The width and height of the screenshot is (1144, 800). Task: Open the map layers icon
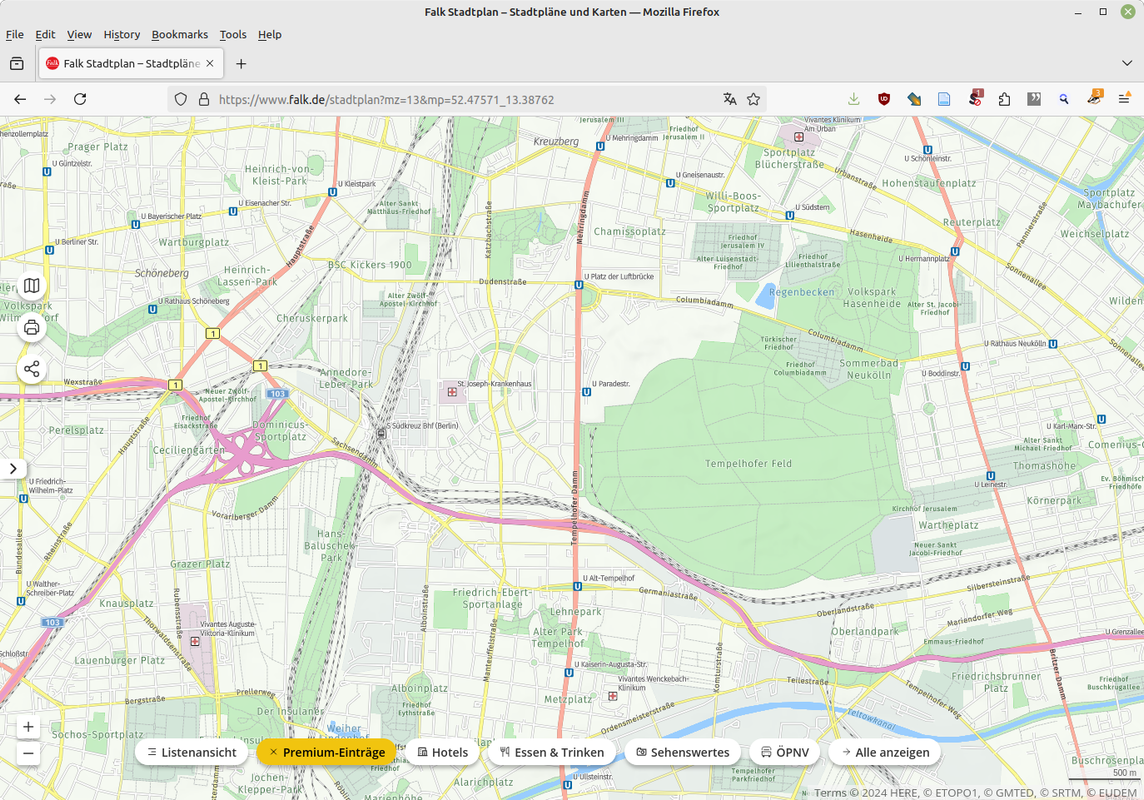point(31,286)
